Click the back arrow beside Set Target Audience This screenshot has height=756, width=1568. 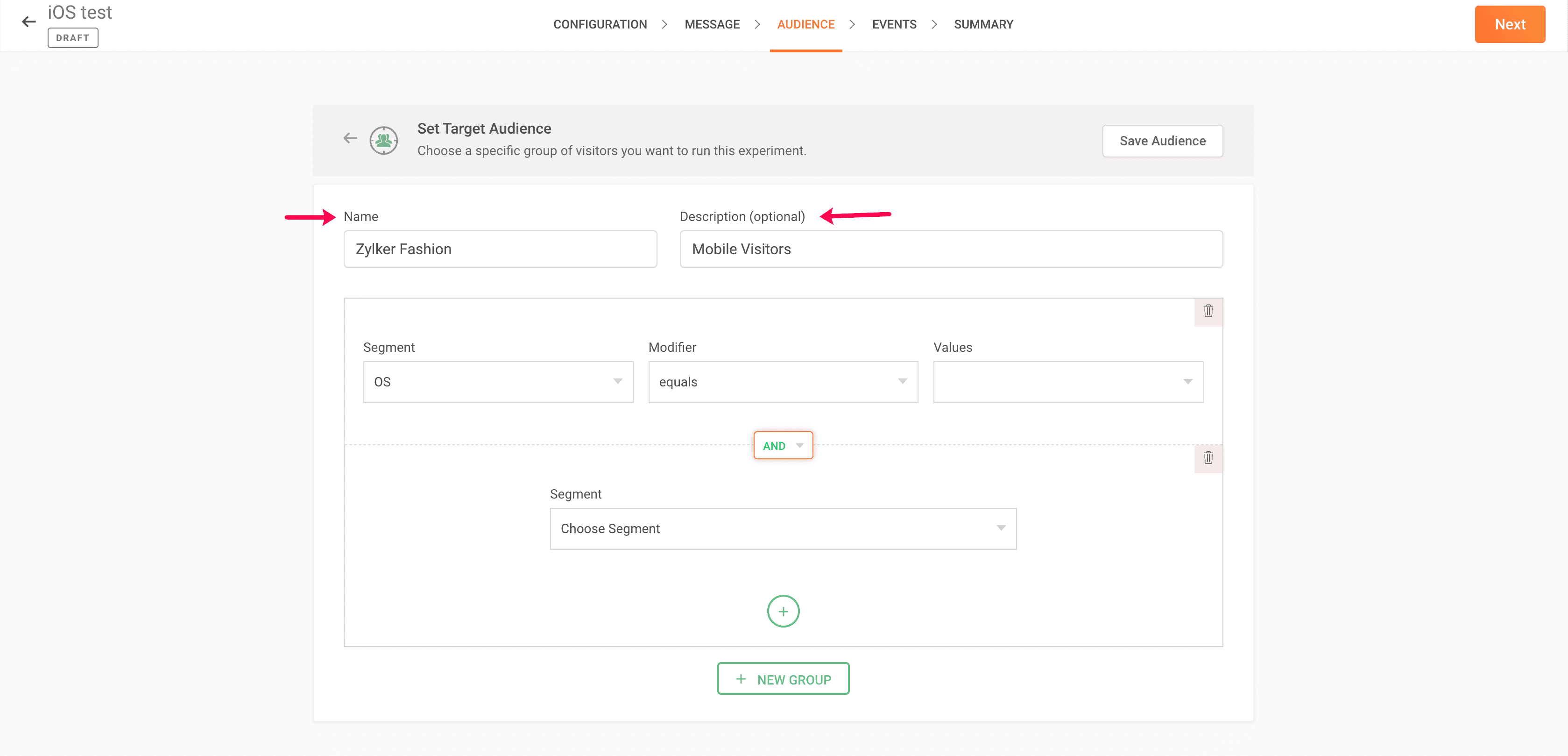click(350, 139)
